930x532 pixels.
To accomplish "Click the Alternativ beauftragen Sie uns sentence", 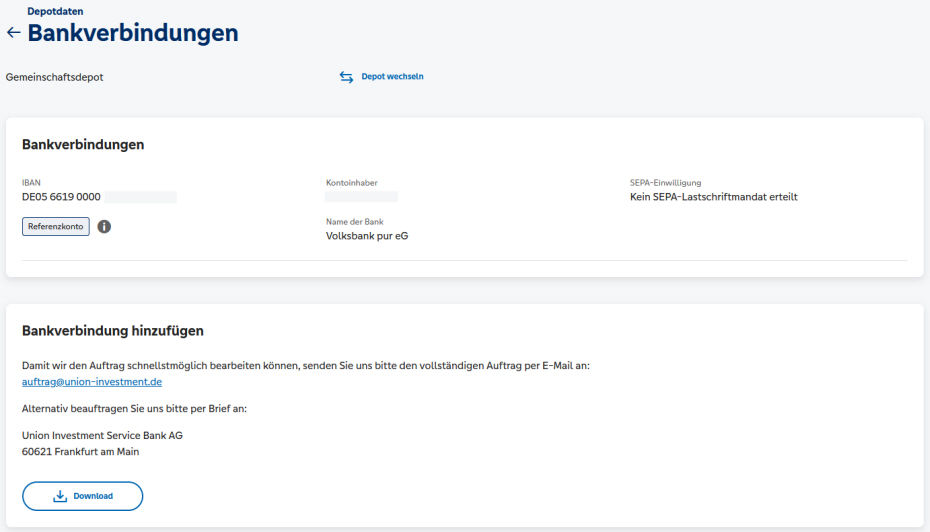I will pyautogui.click(x=134, y=409).
